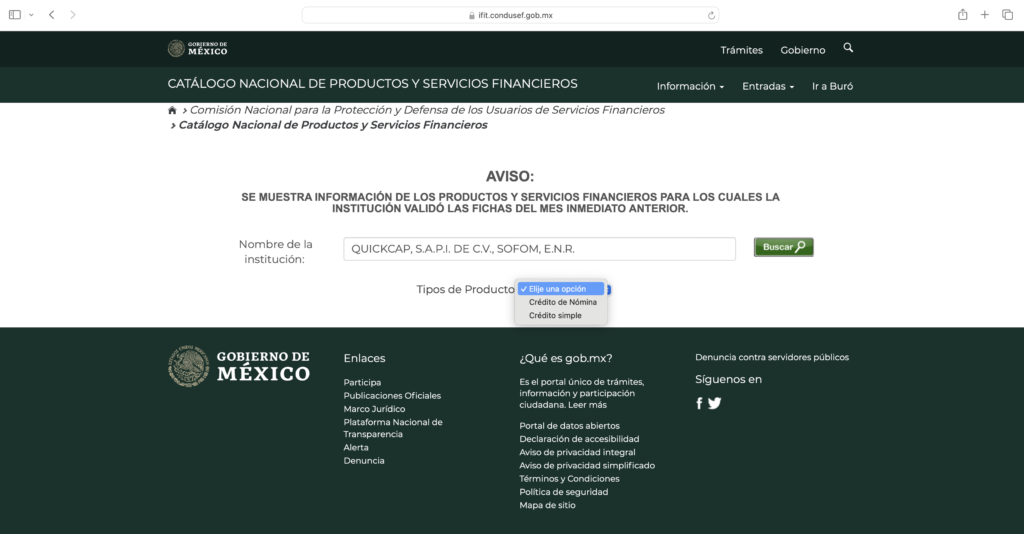Go back with the browser back arrow
Screen dimensions: 1024x534
51,15
